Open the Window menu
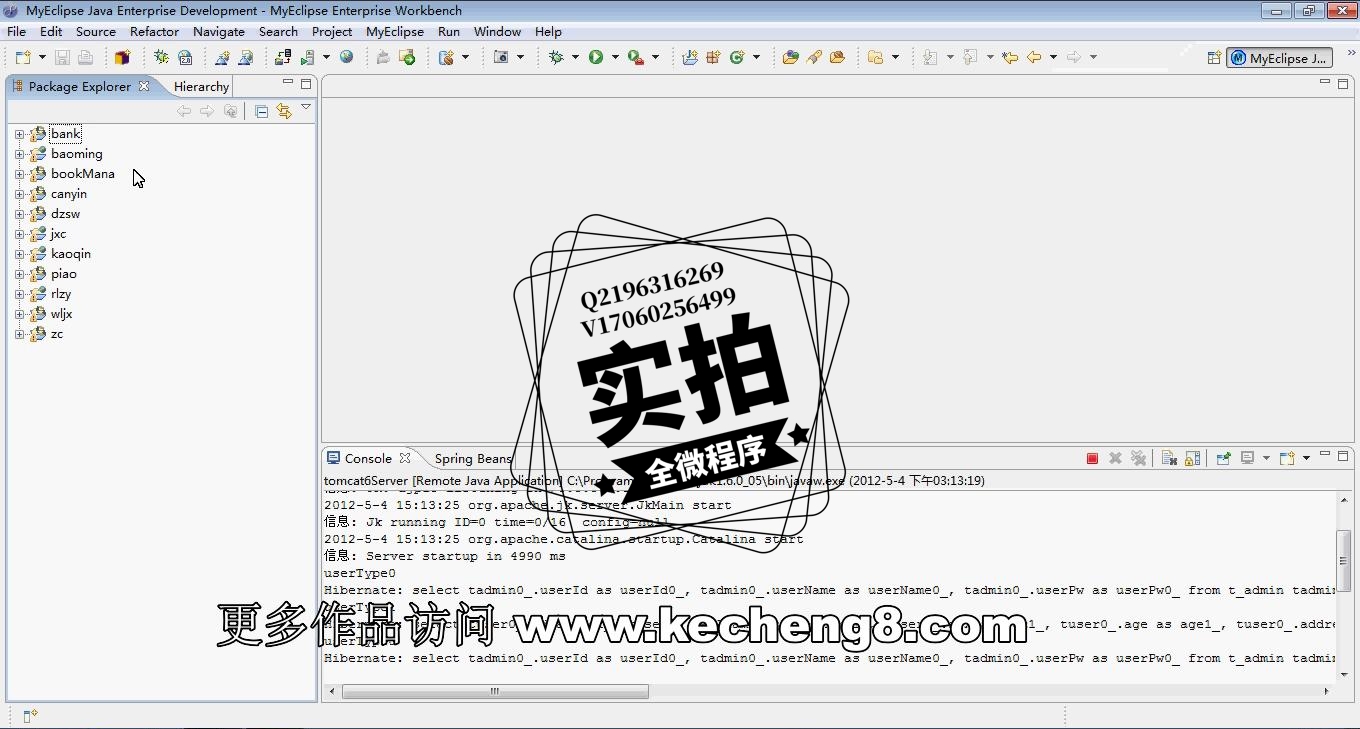 click(497, 31)
